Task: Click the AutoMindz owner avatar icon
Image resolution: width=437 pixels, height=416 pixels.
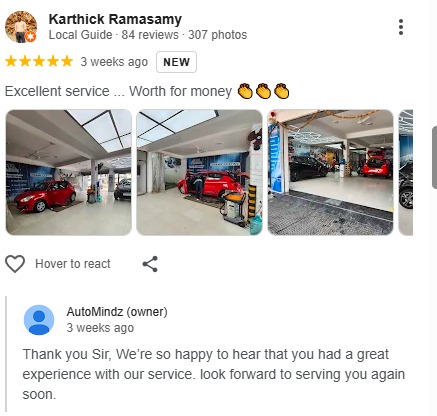Action: 39,320
